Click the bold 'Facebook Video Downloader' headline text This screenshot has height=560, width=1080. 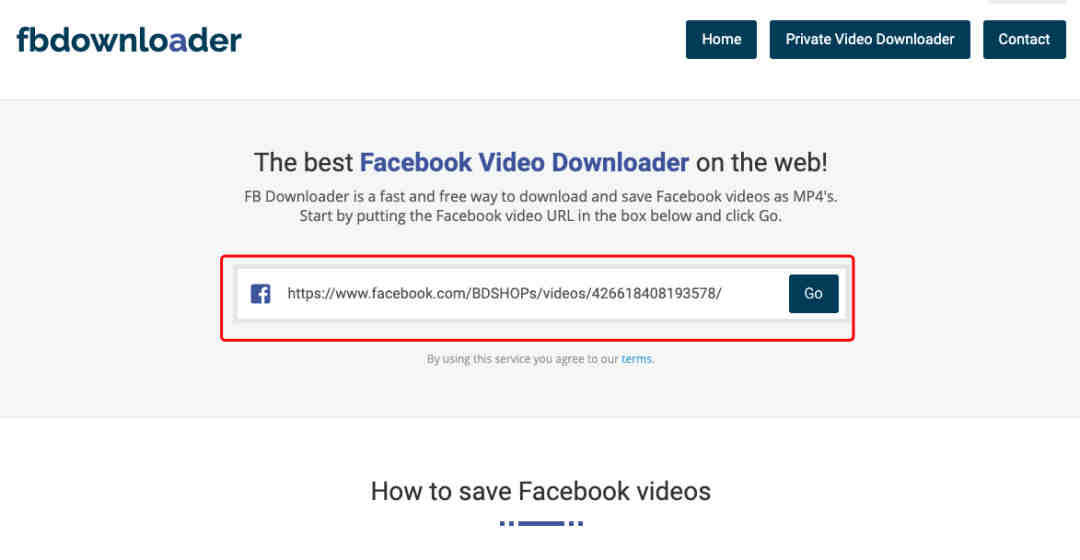coord(524,162)
